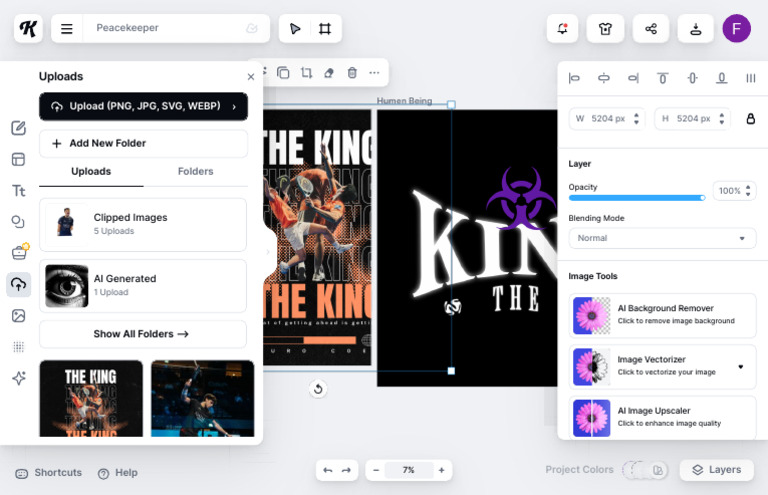Image resolution: width=768 pixels, height=495 pixels.
Task: Select the artboard frame tool
Action: (x=325, y=28)
